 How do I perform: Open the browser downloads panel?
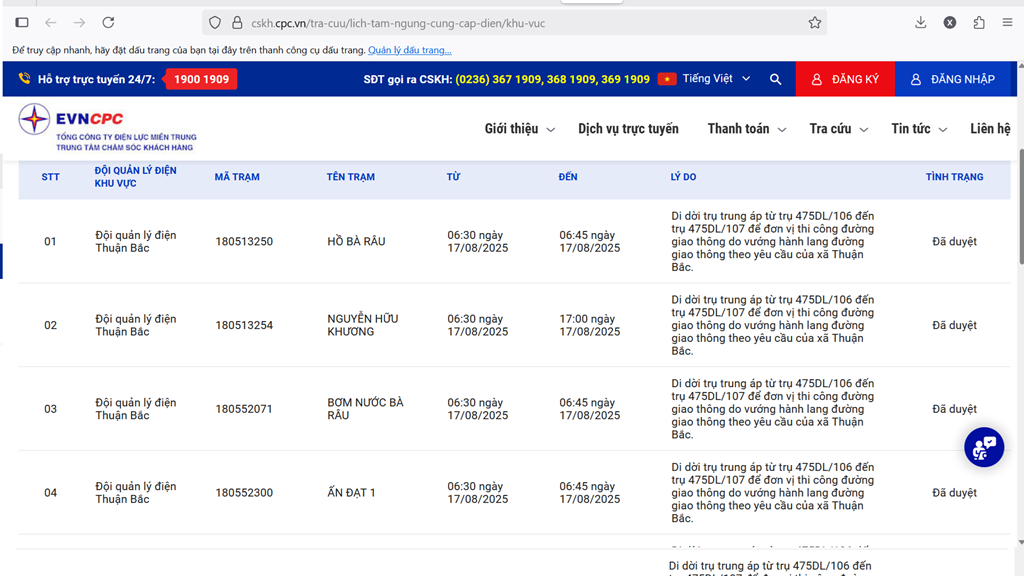click(920, 23)
